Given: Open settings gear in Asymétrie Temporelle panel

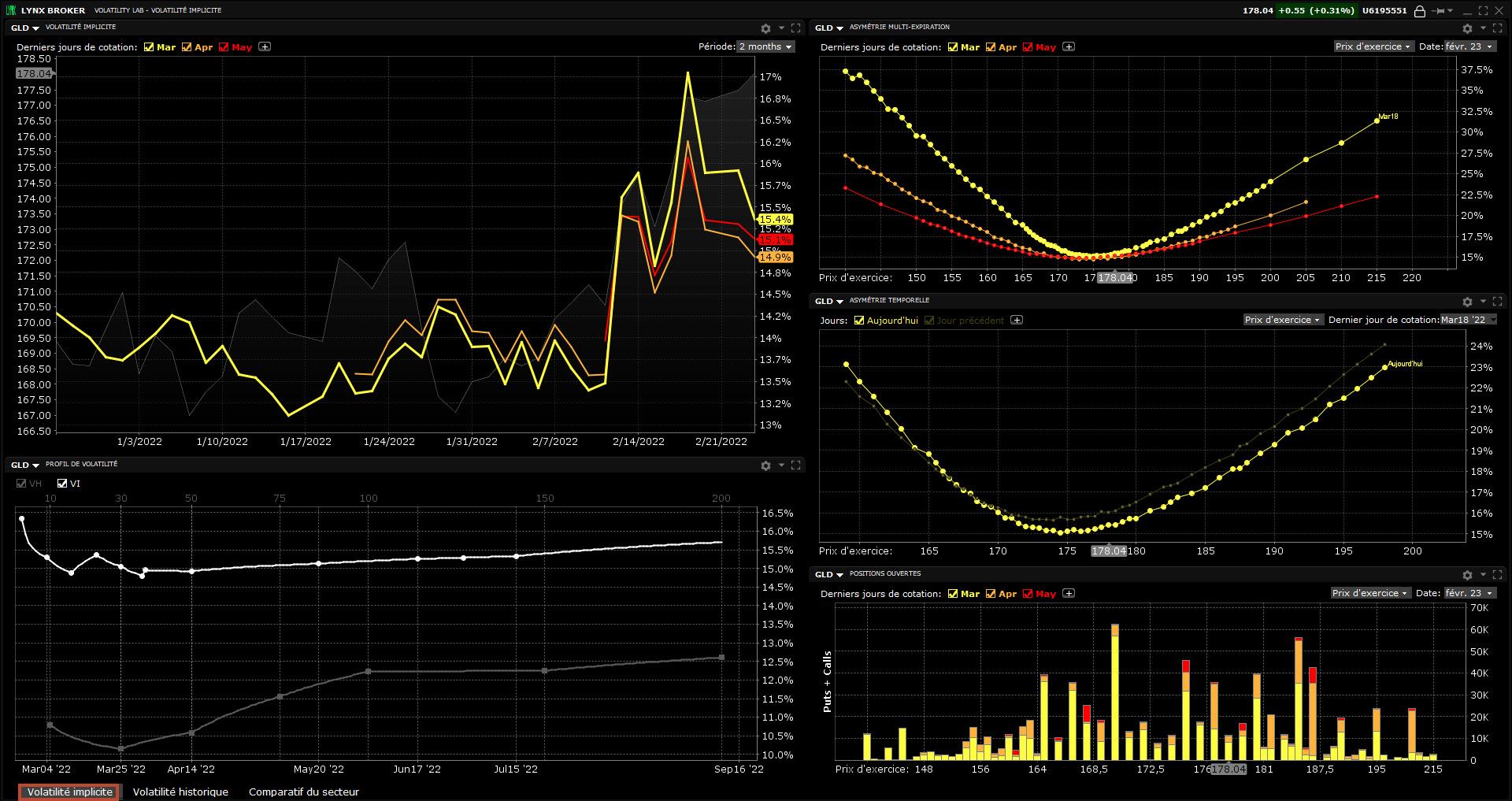Looking at the screenshot, I should pos(1467,302).
